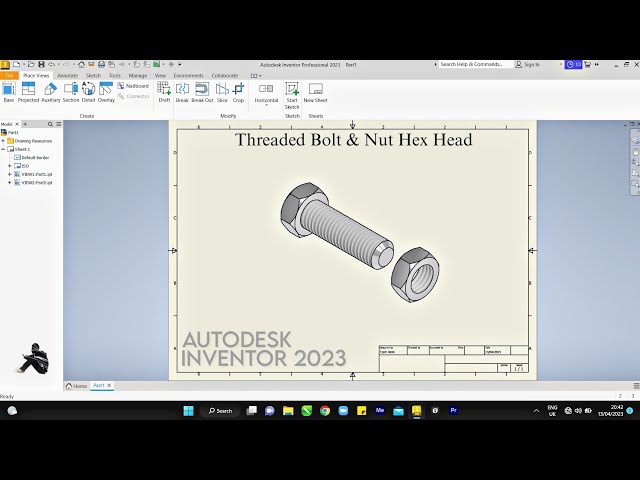
Task: Switch to the Annotate ribbon tab
Action: click(x=67, y=76)
